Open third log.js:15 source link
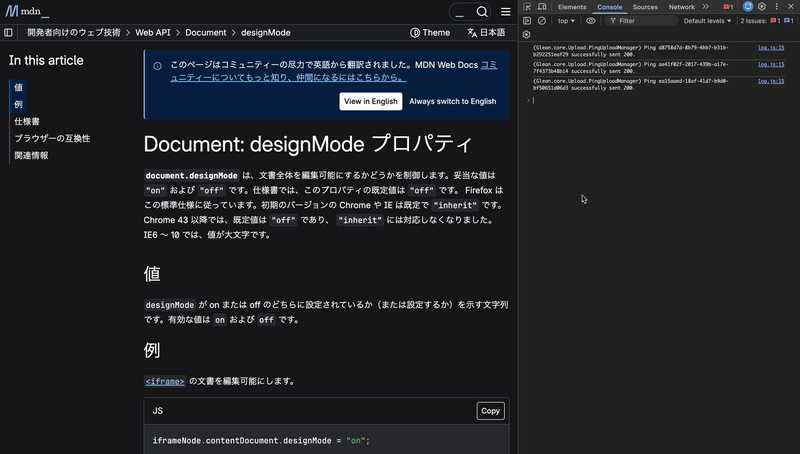The width and height of the screenshot is (800, 454). pos(771,81)
